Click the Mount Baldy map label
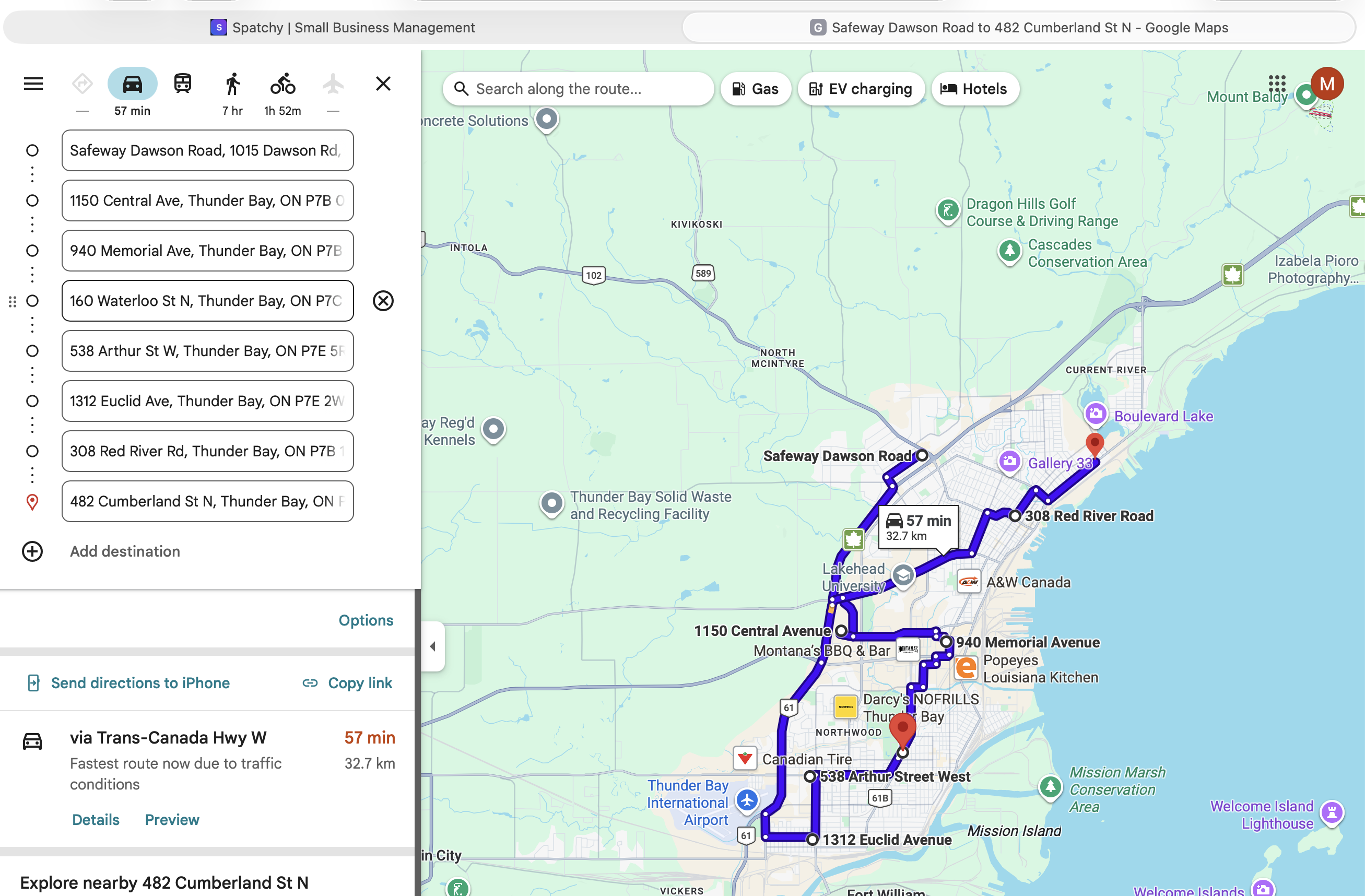The width and height of the screenshot is (1365, 896). [1247, 97]
